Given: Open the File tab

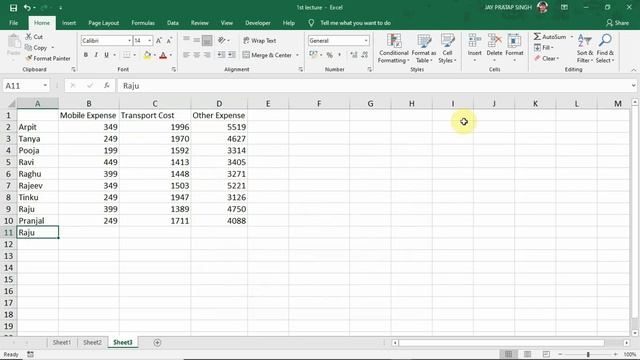Looking at the screenshot, I should point(13,23).
